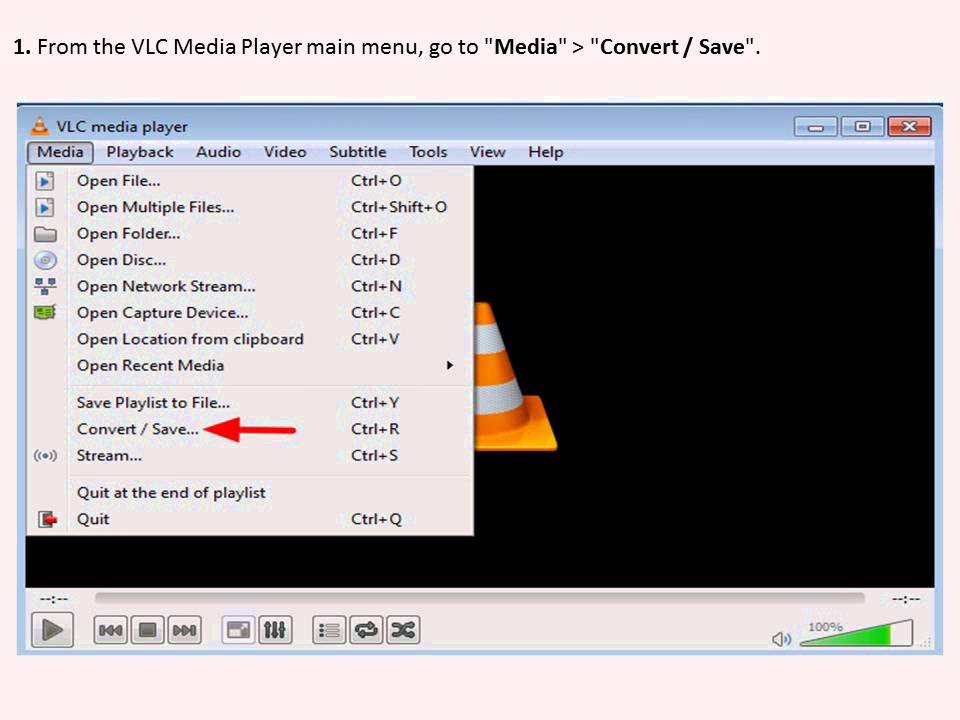
Task: Open the Help menu
Action: tap(546, 152)
